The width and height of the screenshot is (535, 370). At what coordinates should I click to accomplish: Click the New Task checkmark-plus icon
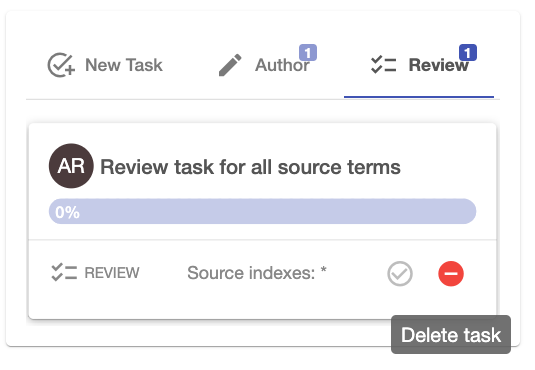click(61, 65)
